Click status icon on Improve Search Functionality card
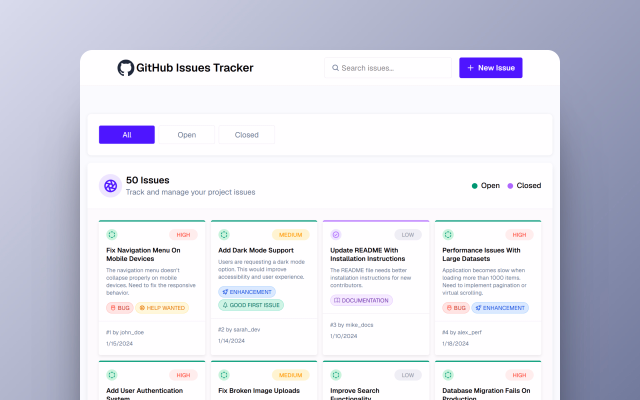The width and height of the screenshot is (640, 400). [x=336, y=375]
